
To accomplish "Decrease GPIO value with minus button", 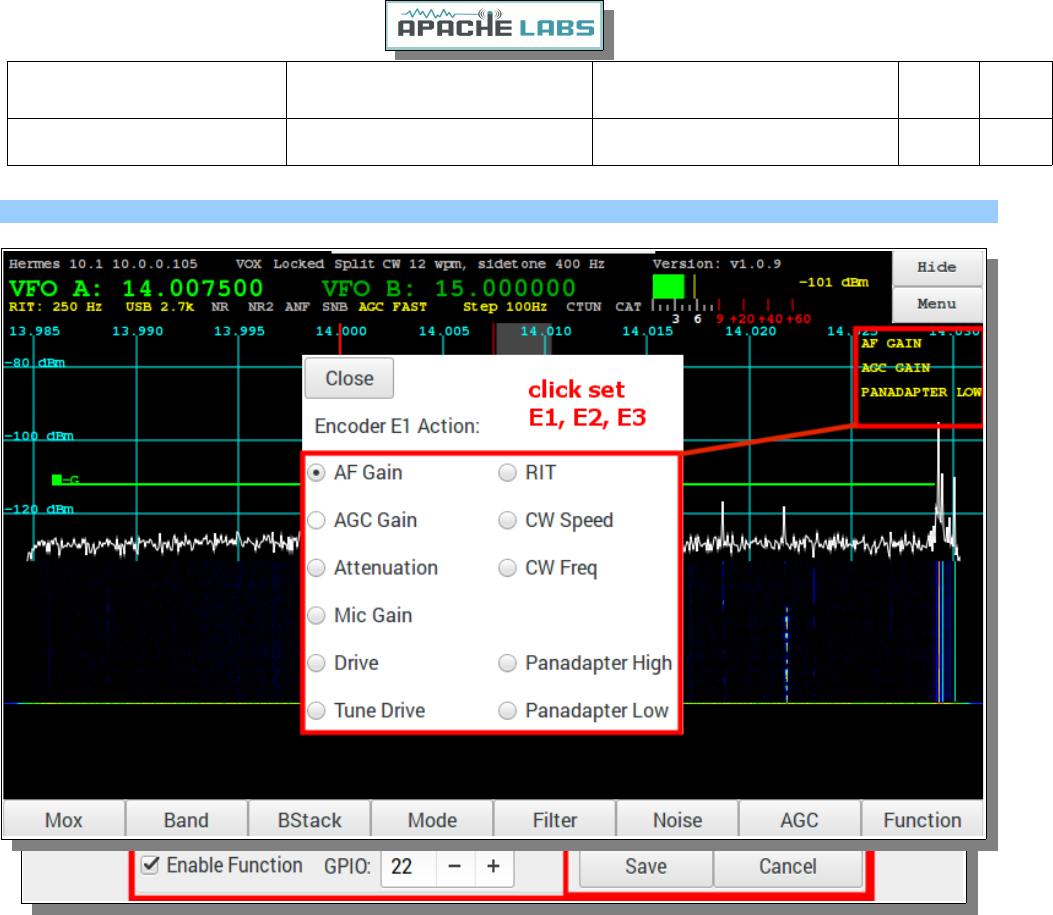I will pos(455,866).
